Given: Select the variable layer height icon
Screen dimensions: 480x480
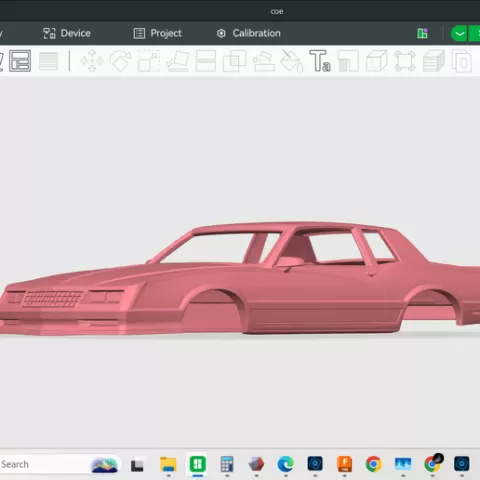Looking at the screenshot, I should [49, 61].
